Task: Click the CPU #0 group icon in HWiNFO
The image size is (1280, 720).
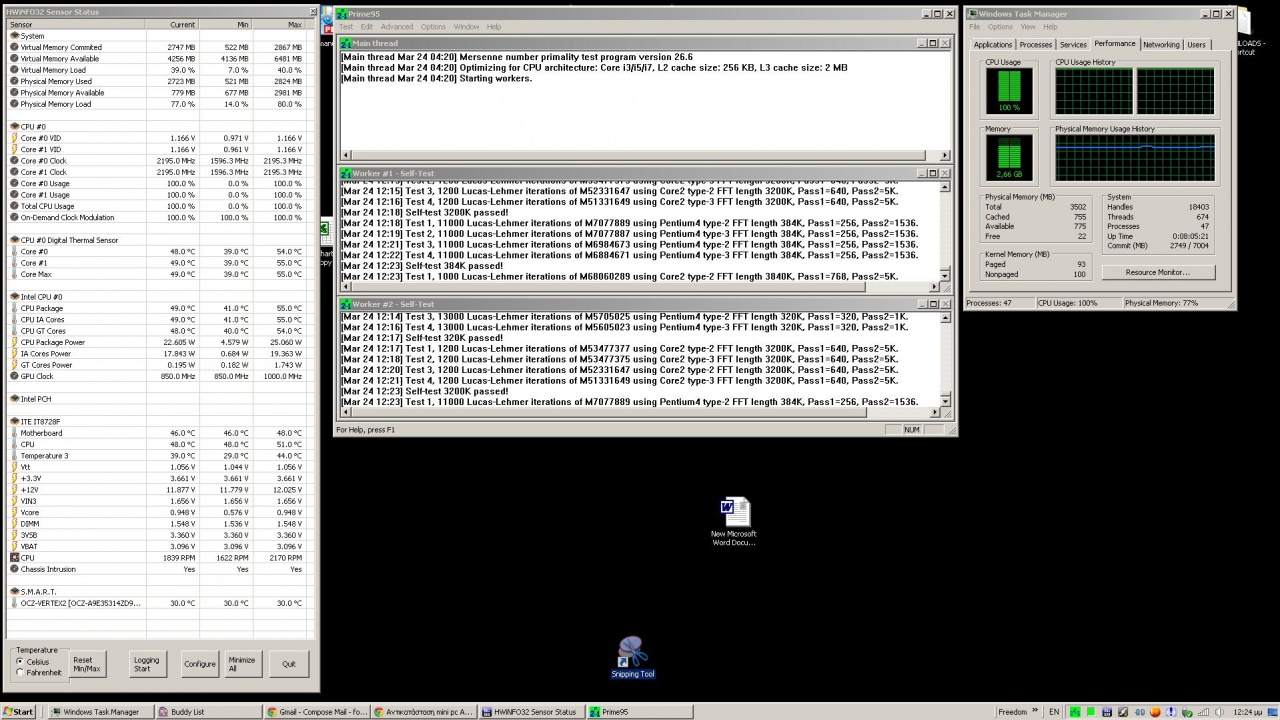Action: 14,127
